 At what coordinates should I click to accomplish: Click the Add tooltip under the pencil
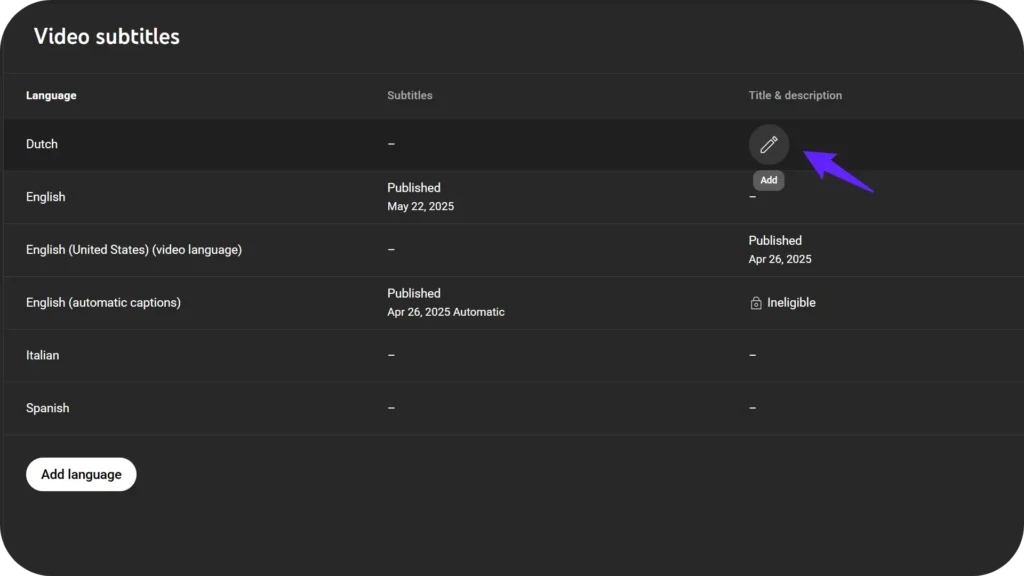click(768, 181)
